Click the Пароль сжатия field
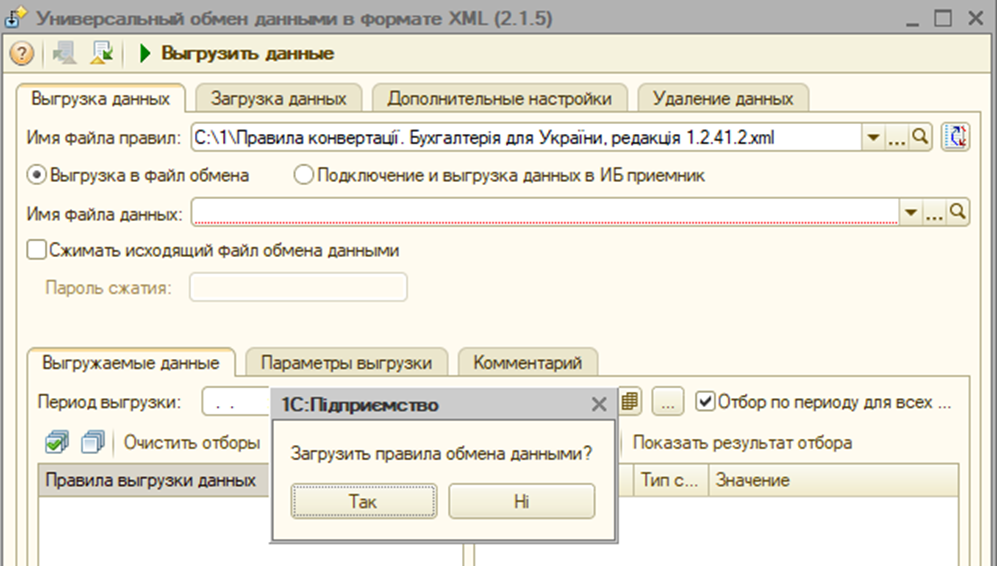The width and height of the screenshot is (997, 566). coord(298,287)
